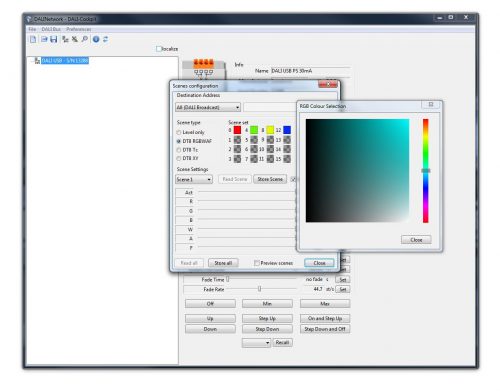Open the Destination Address broadcast dropdown

click(208, 107)
